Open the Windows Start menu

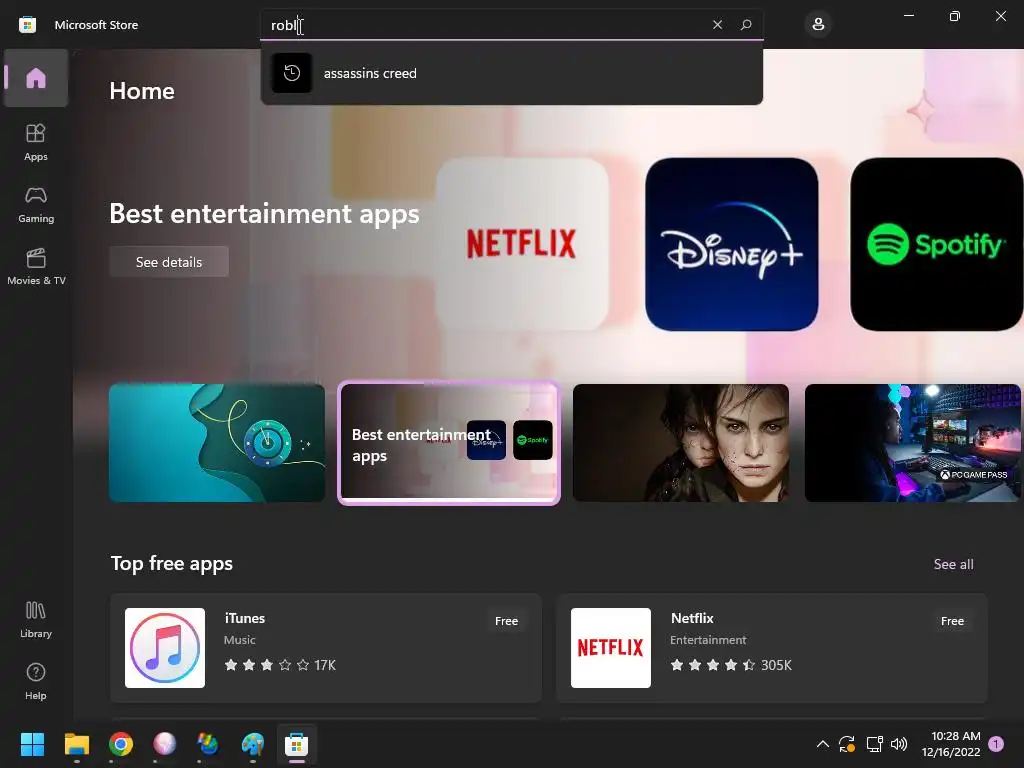(32, 744)
